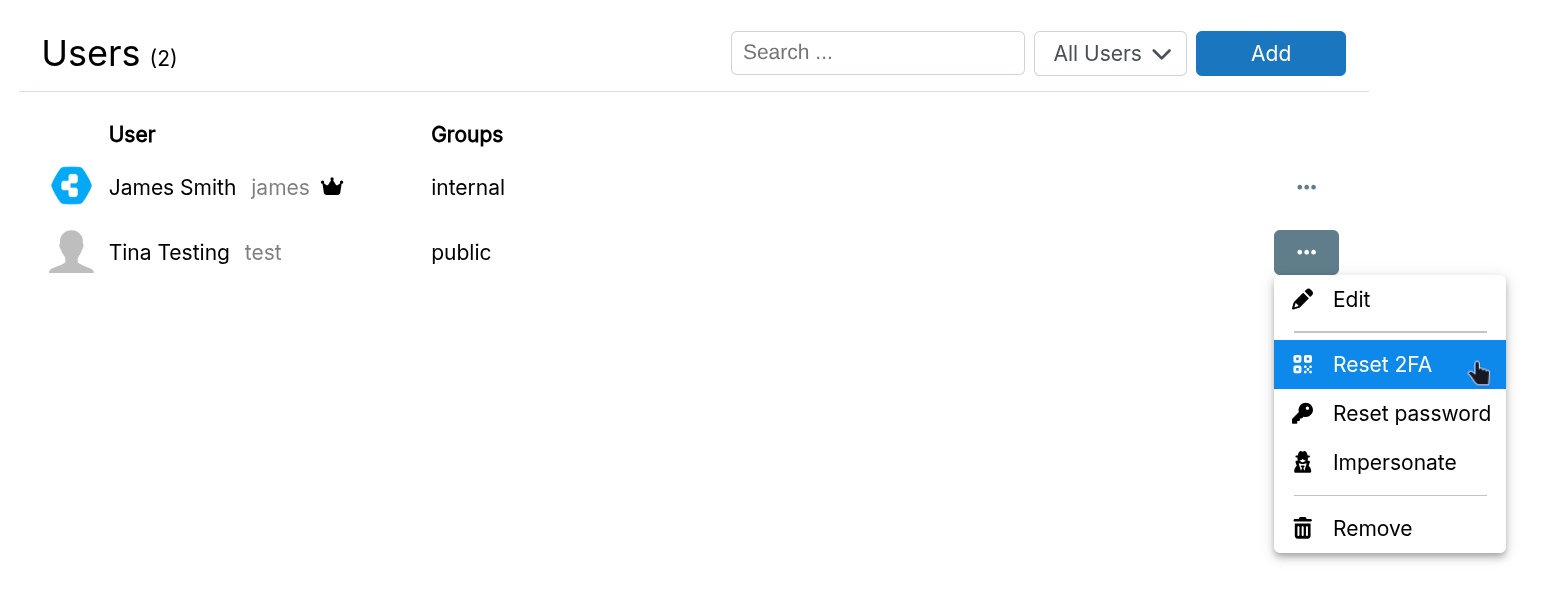The height and width of the screenshot is (612, 1544).
Task: Click Tina Testing's gray silhouette avatar
Action: 71,252
